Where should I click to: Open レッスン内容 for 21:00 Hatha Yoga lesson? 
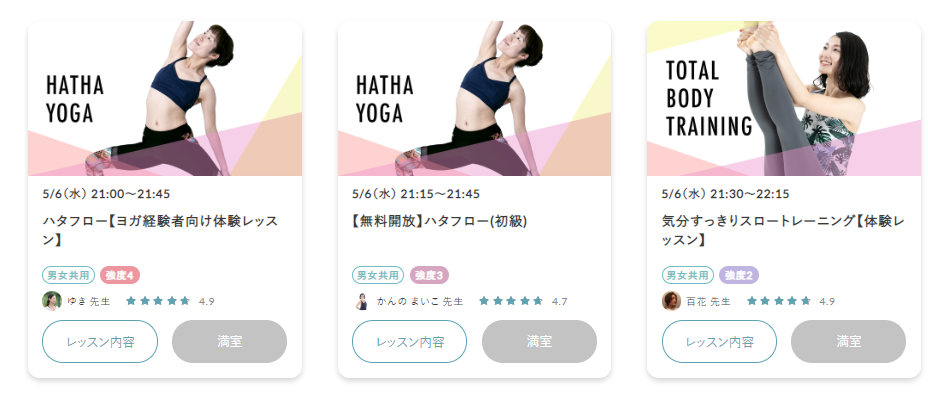(x=100, y=342)
